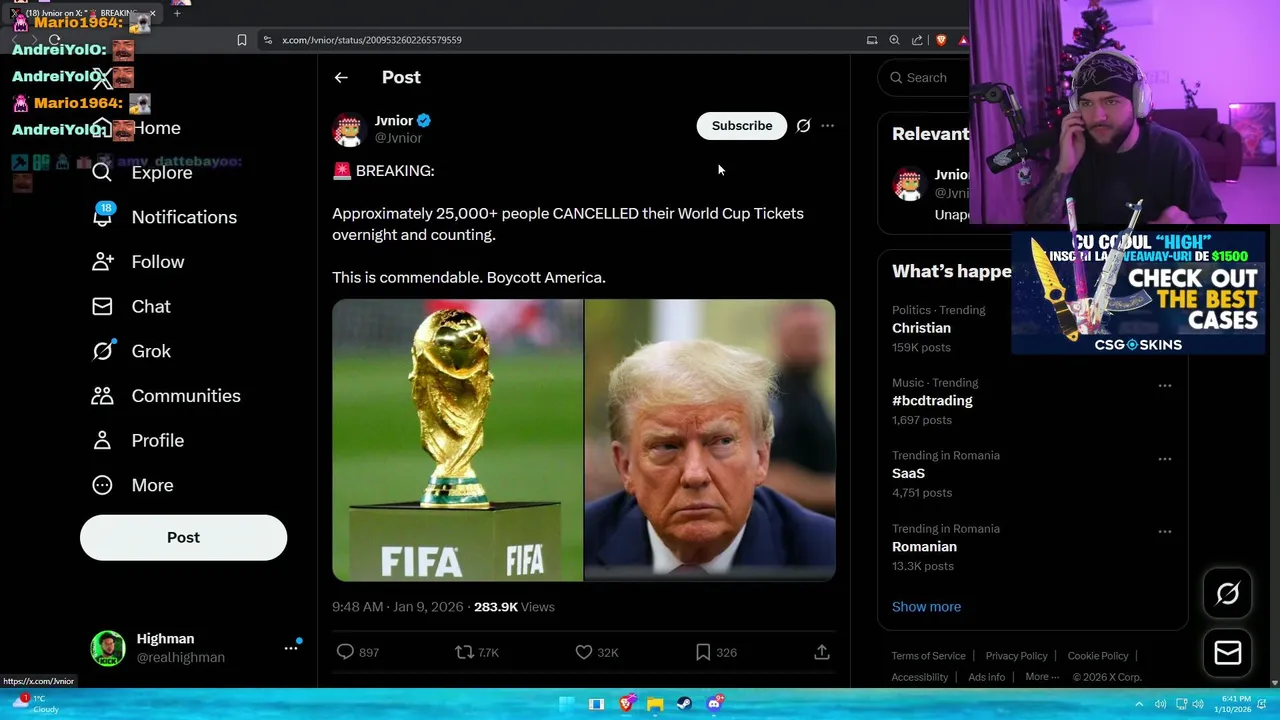Open Explore in the X sidebar
The image size is (1280, 720).
coord(142,172)
